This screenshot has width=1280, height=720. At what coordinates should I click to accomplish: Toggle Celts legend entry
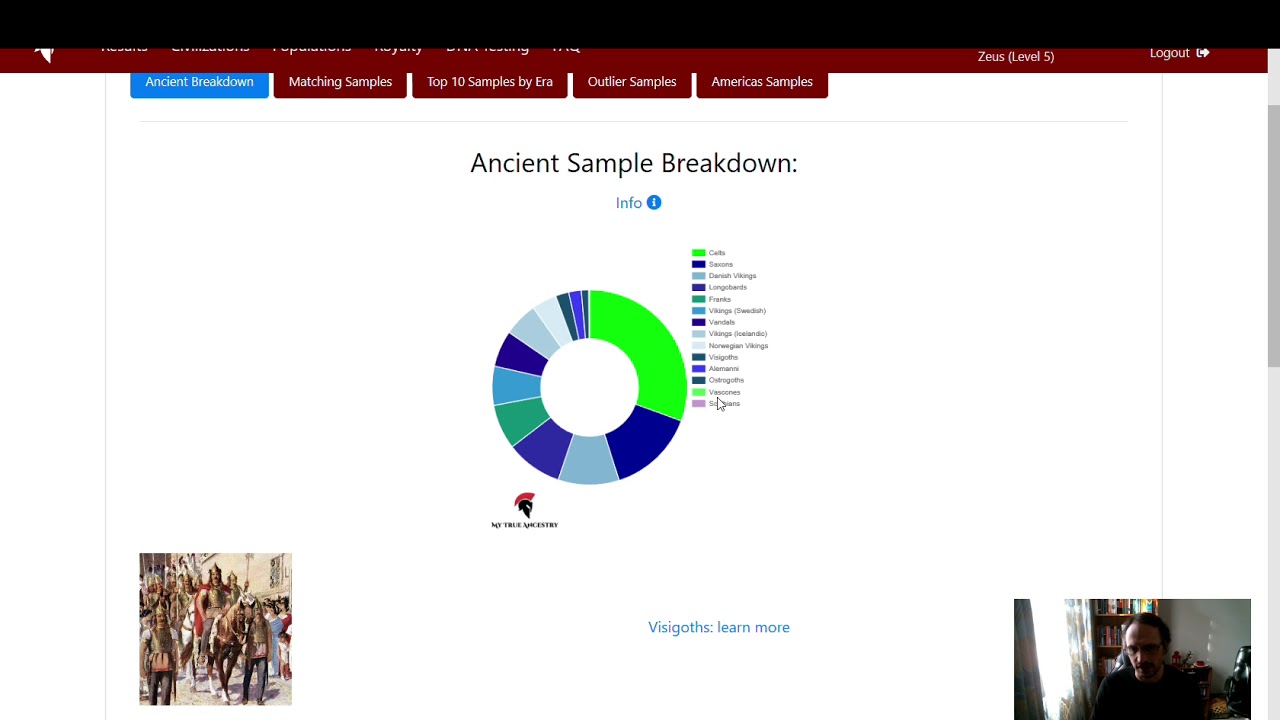(709, 253)
